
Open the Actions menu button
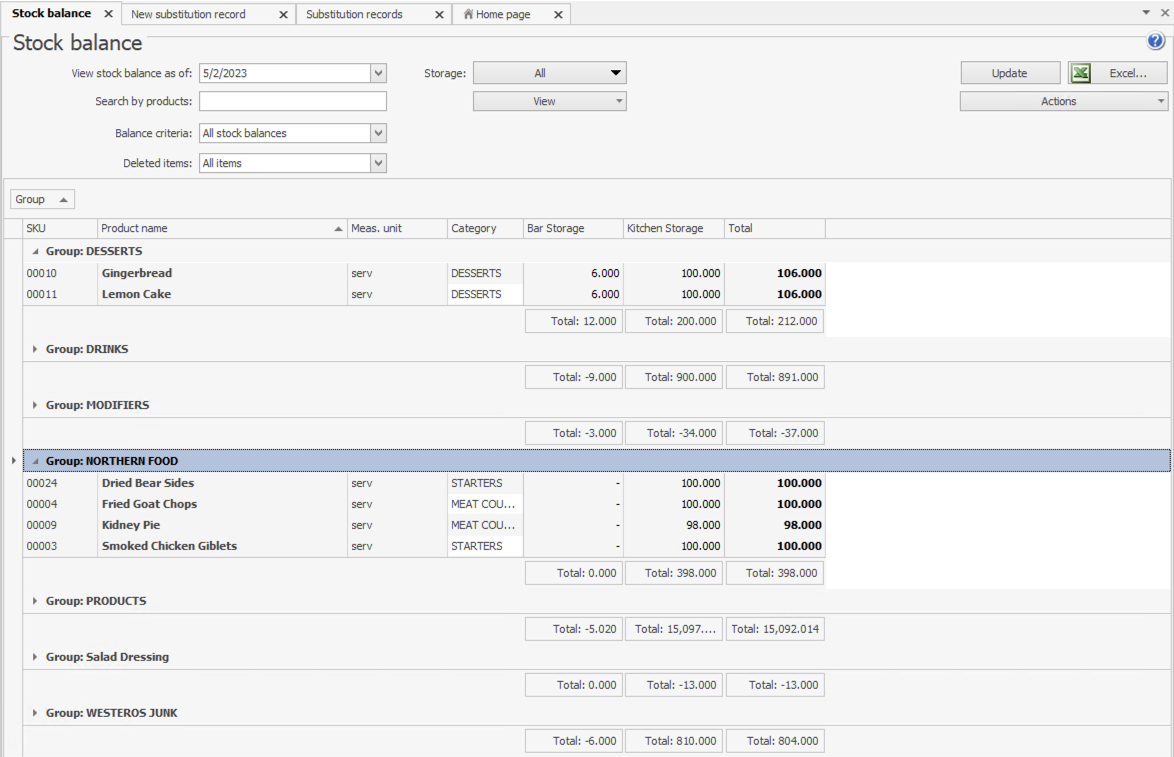[x=1063, y=101]
